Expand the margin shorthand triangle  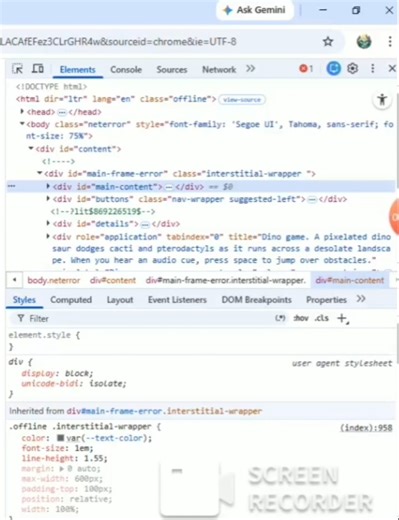(62, 468)
